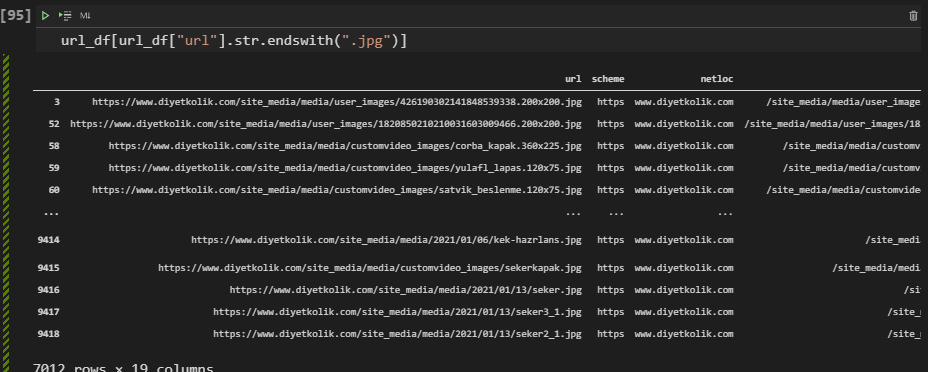
Task: Click the green striped cell output gutter
Action: [6, 213]
